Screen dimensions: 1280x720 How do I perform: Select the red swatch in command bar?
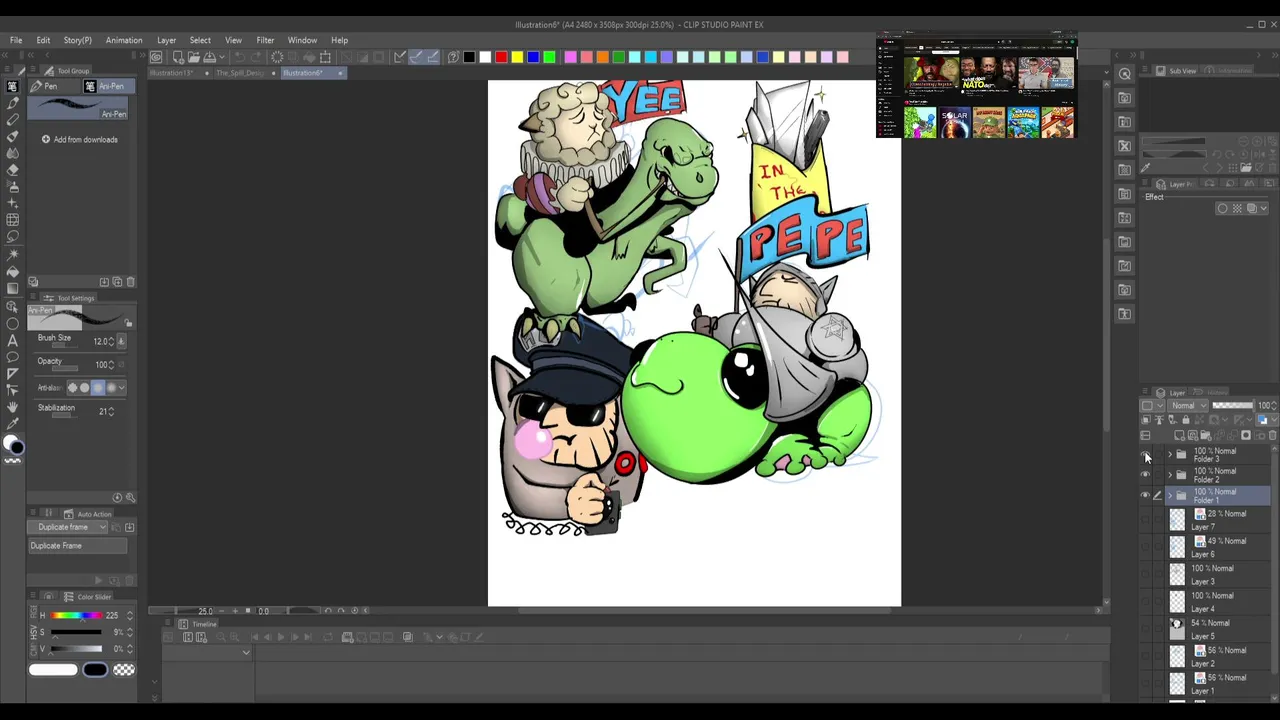pos(501,57)
